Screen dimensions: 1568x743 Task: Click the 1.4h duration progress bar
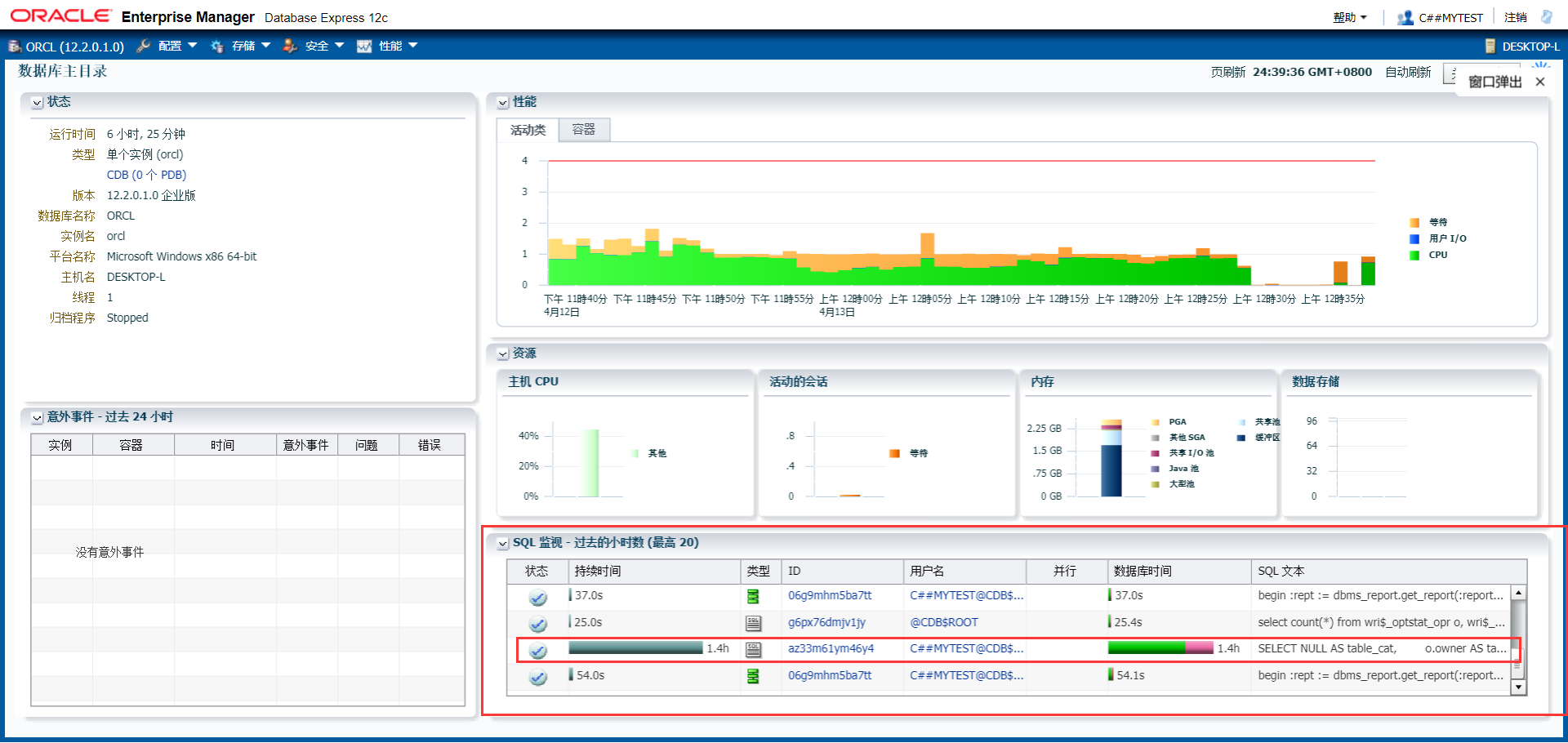click(x=635, y=647)
